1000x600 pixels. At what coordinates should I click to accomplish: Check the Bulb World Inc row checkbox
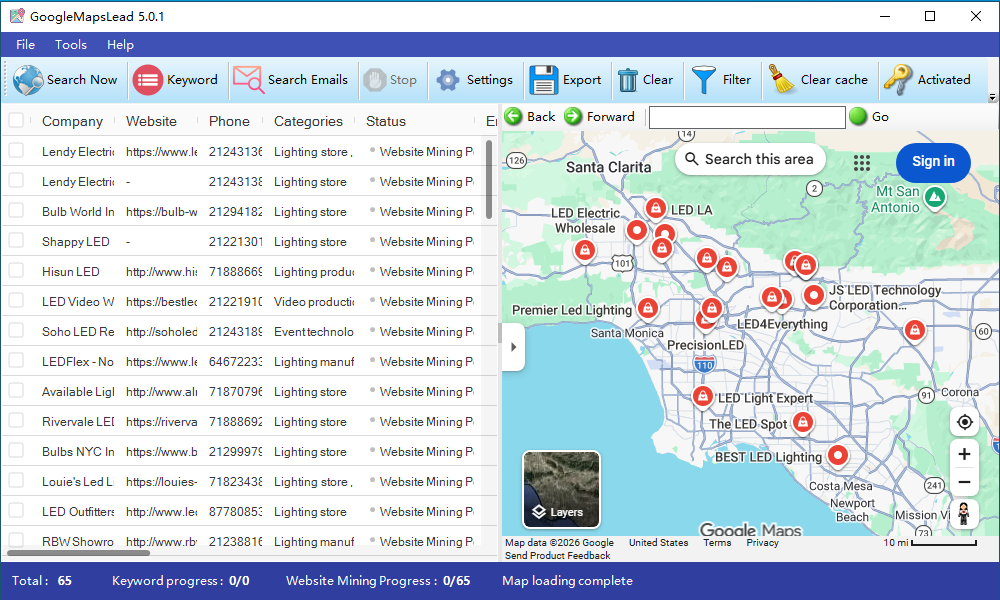[x=16, y=211]
